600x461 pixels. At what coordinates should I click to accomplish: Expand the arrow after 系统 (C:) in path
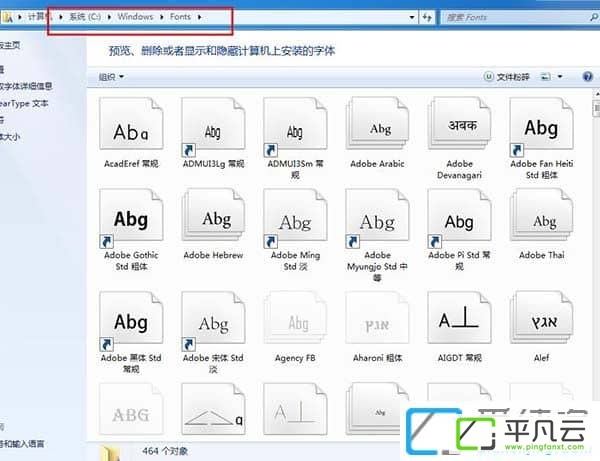coord(109,17)
